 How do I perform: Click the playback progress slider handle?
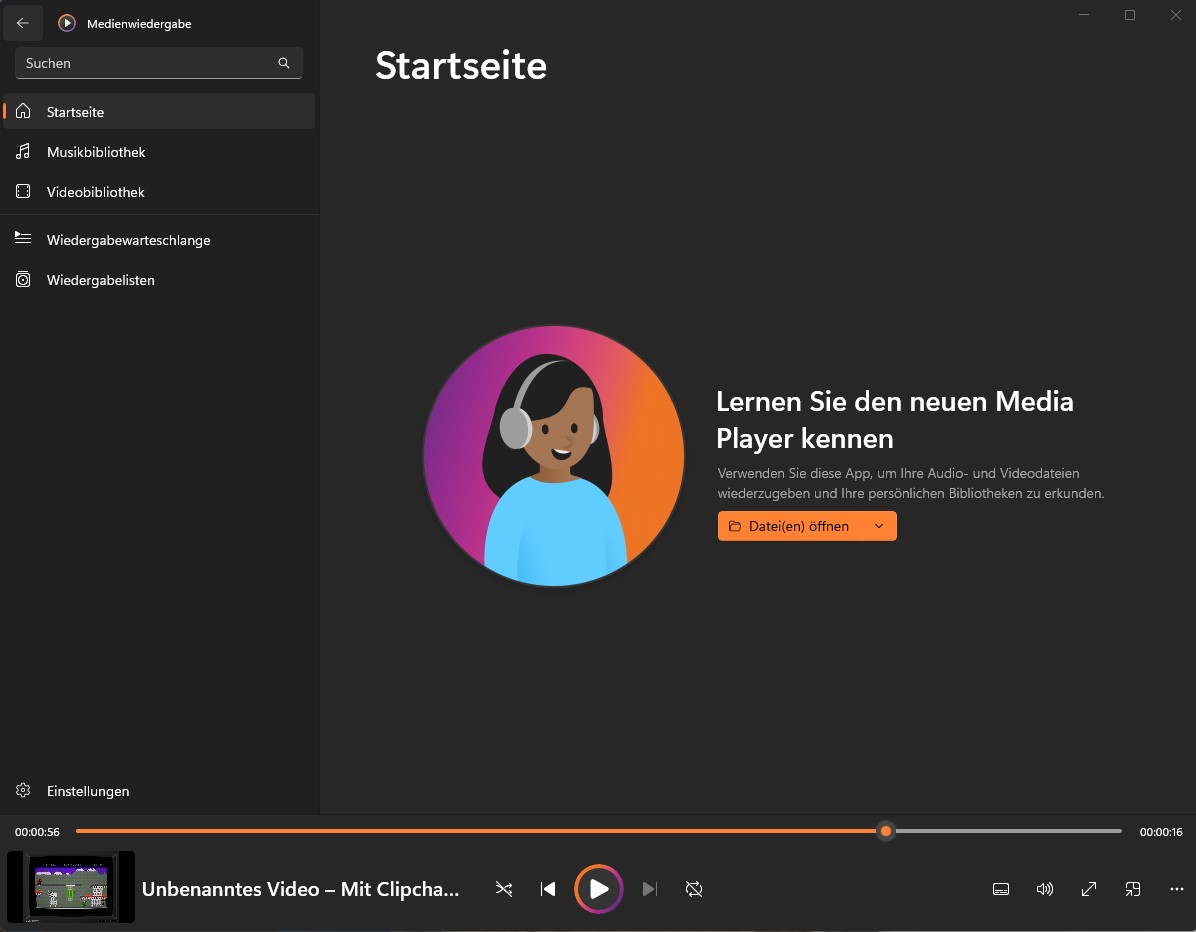coord(886,831)
